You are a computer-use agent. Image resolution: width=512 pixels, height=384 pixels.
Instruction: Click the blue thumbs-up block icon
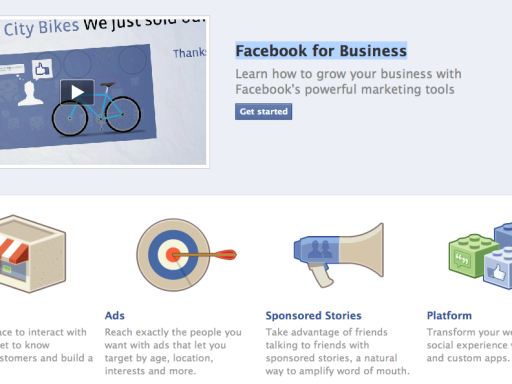tap(498, 268)
